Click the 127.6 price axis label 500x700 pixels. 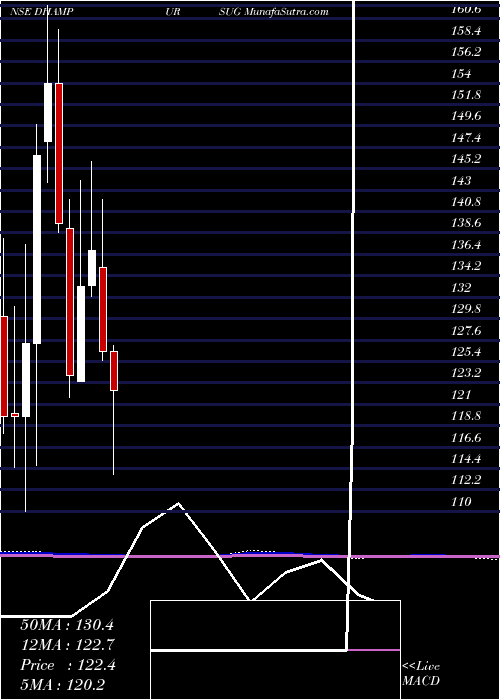click(x=466, y=330)
